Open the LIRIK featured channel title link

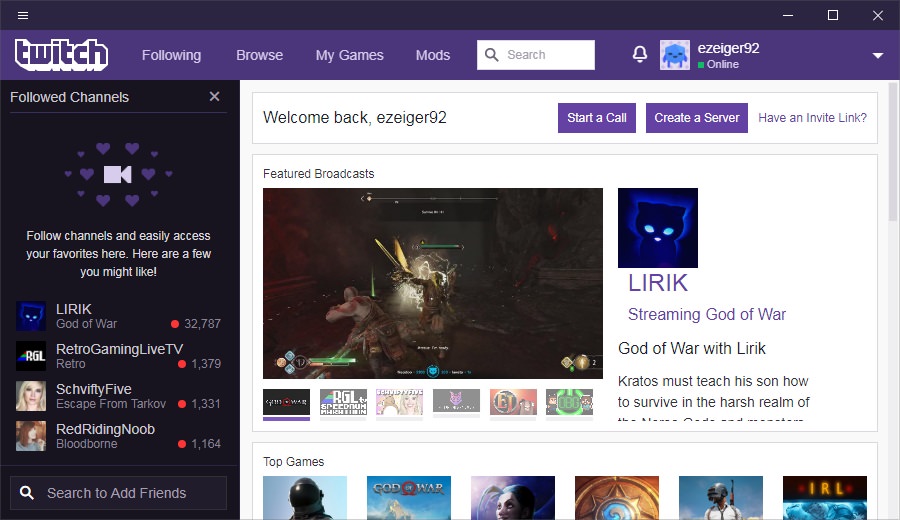tap(658, 283)
